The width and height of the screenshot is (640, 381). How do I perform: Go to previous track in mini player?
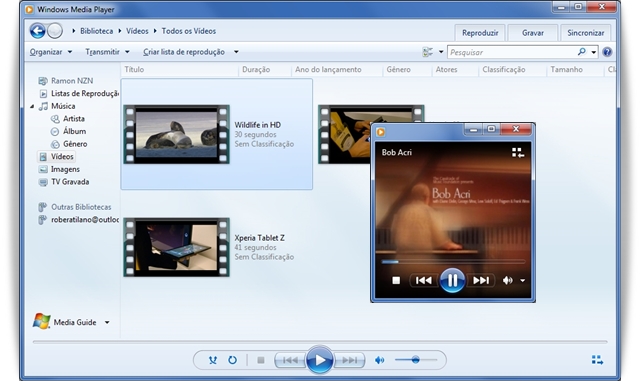pyautogui.click(x=424, y=281)
